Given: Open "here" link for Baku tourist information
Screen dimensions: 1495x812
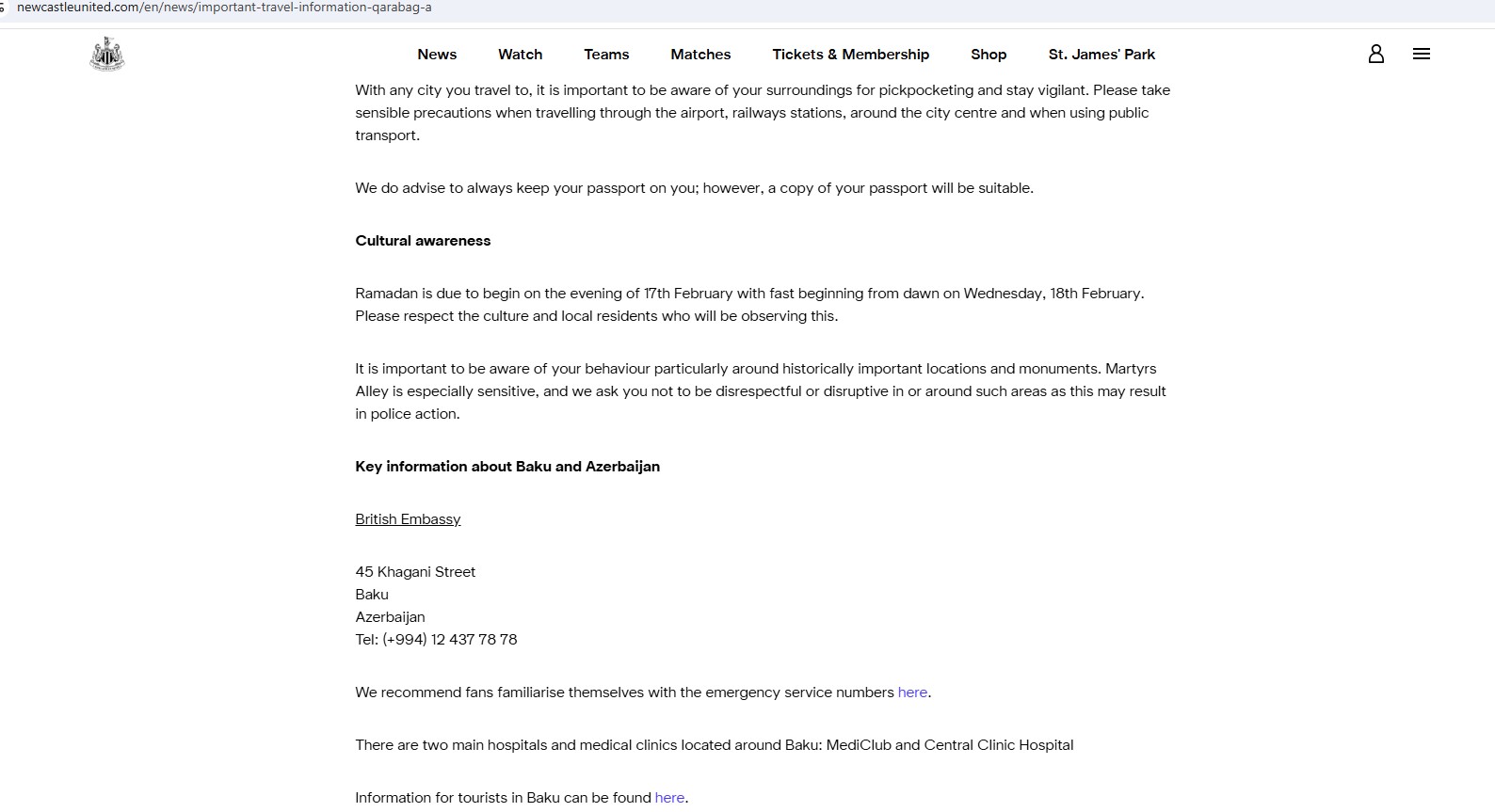Looking at the screenshot, I should coord(669,798).
